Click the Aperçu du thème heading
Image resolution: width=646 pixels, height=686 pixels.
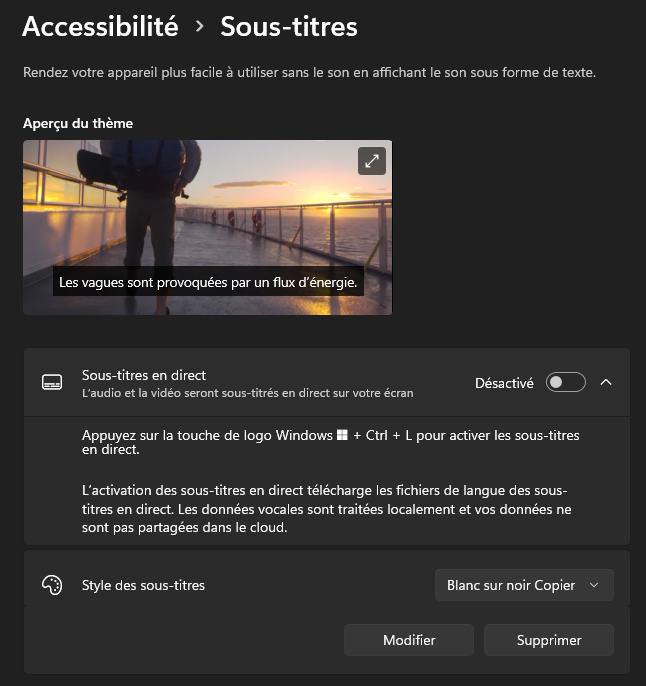78,123
